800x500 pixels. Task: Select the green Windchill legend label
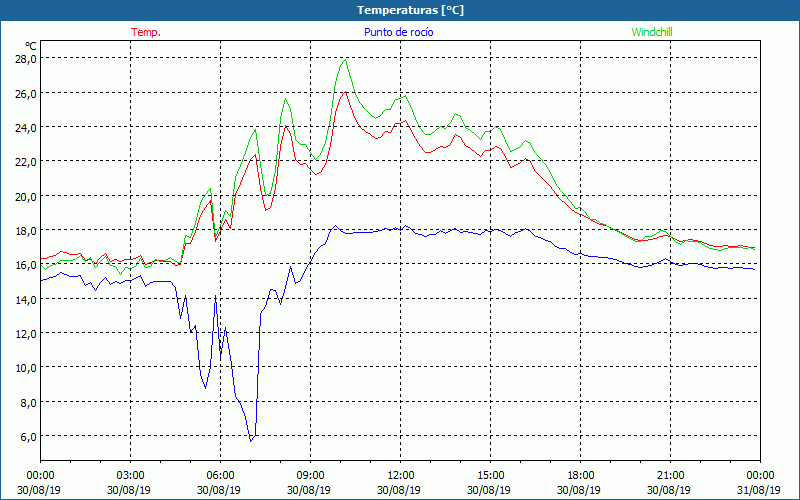click(652, 32)
